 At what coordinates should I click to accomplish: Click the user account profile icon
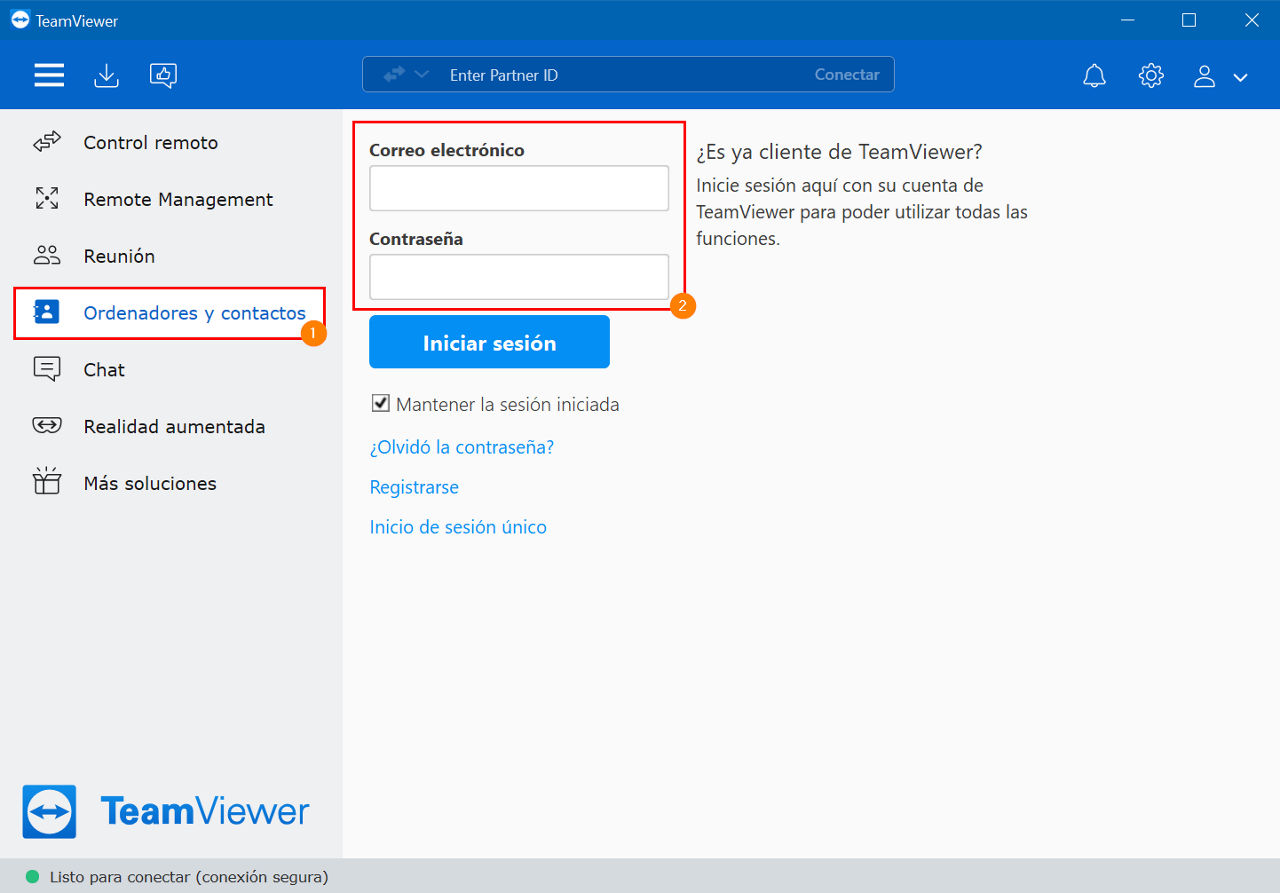click(1205, 76)
